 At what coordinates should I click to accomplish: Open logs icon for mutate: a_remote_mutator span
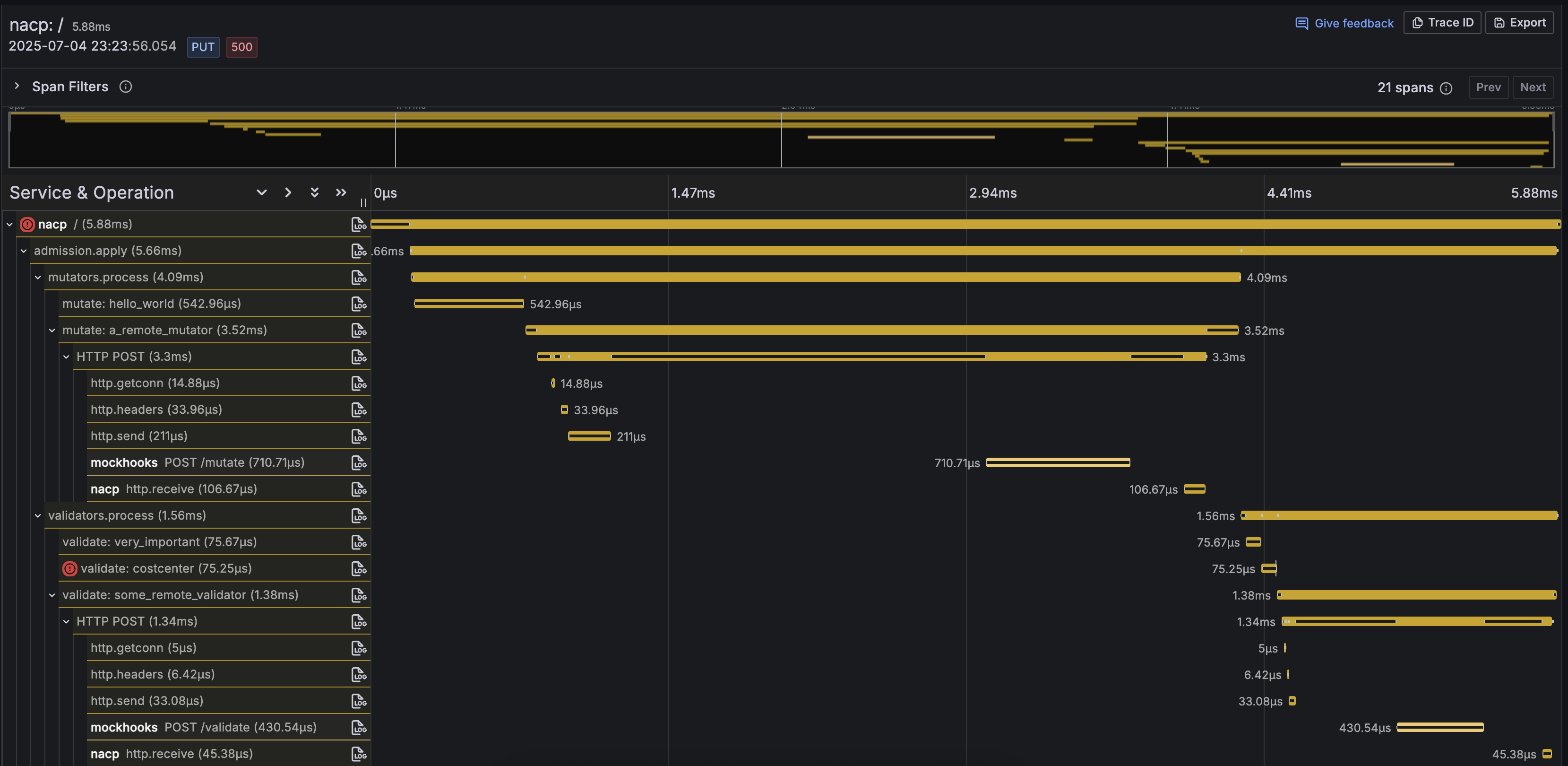click(359, 330)
